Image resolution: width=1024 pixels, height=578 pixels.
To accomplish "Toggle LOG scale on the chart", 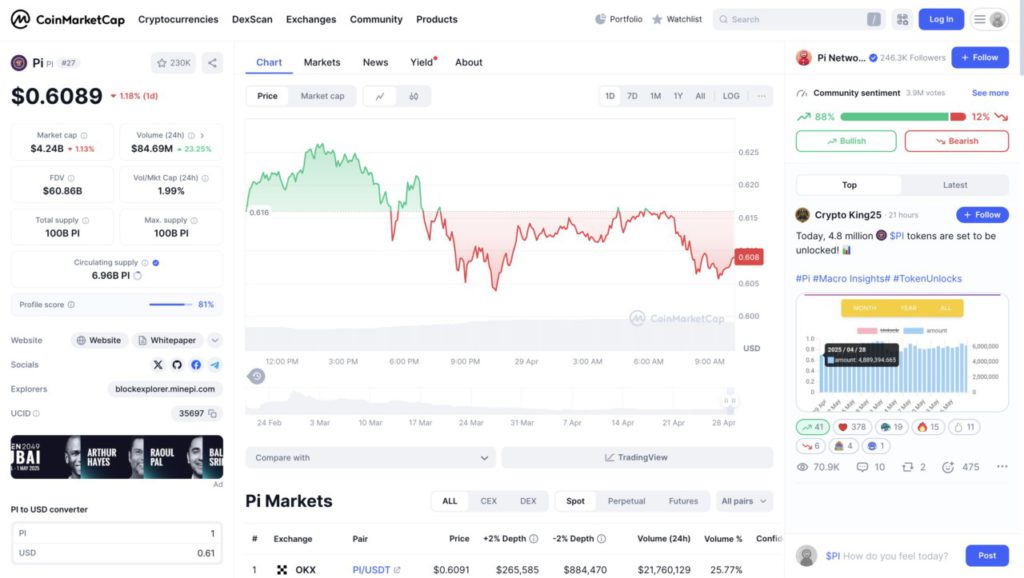I will (731, 96).
